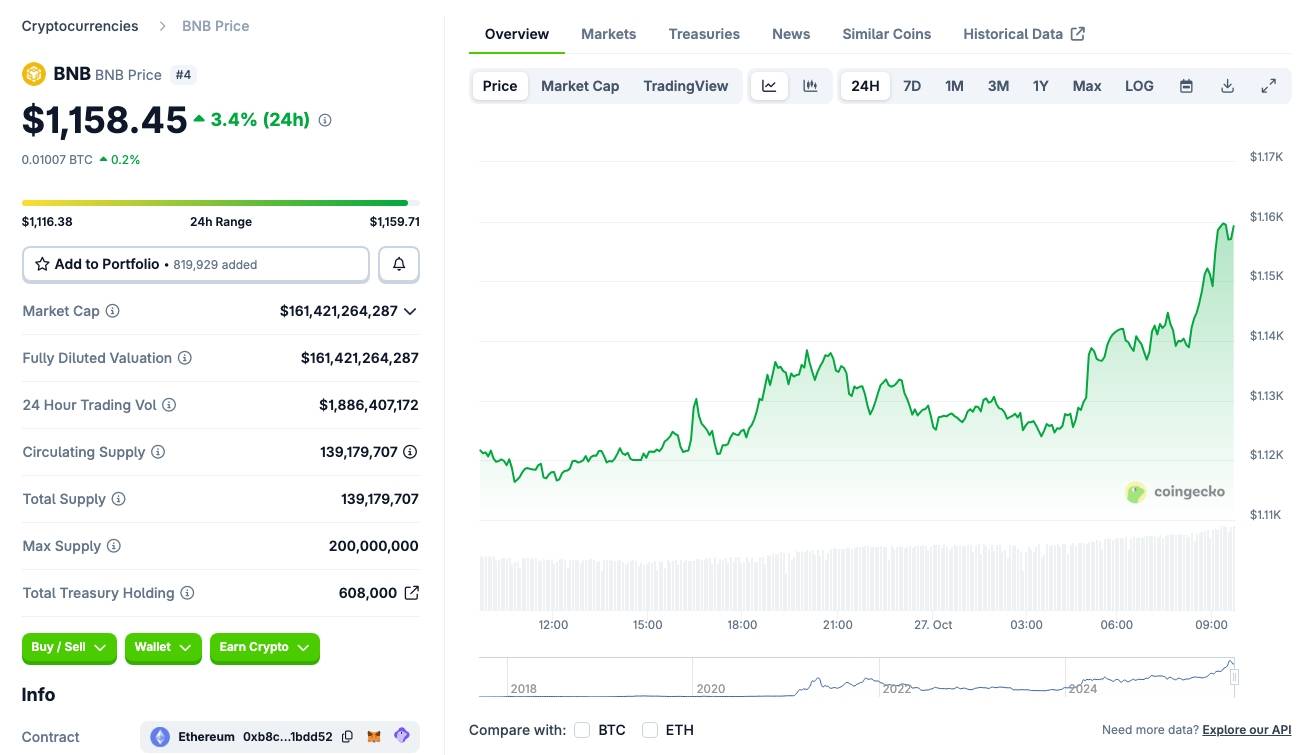1312x755 pixels.
Task: Tick the ETH compare checkbox
Action: [650, 730]
